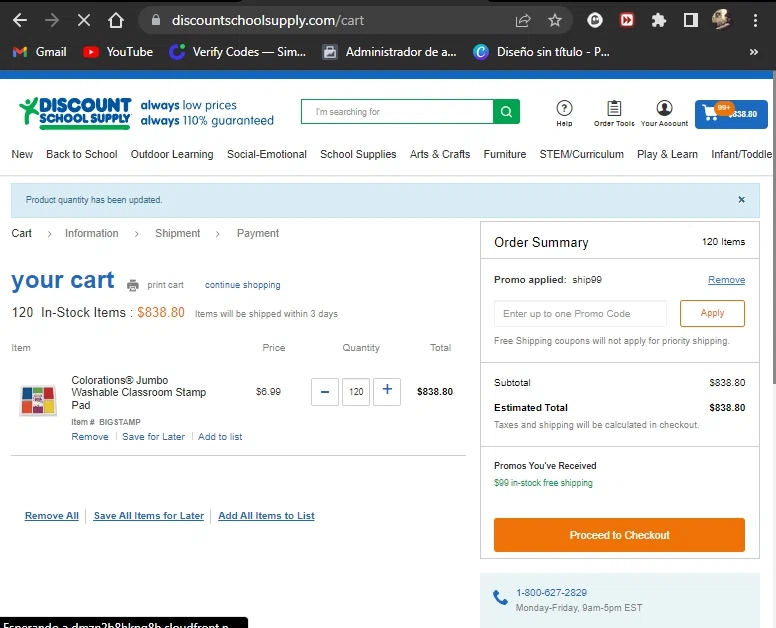Viewport: 776px width, 628px height.
Task: Open Outdoor Learning menu
Action: 172,154
